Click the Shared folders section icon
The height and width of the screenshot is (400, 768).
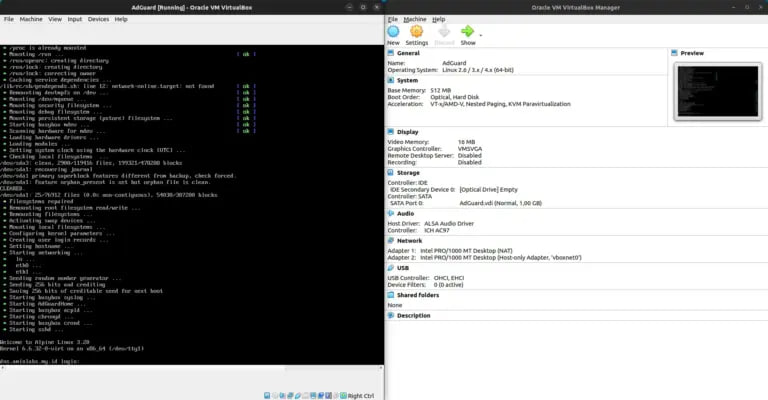[391, 295]
